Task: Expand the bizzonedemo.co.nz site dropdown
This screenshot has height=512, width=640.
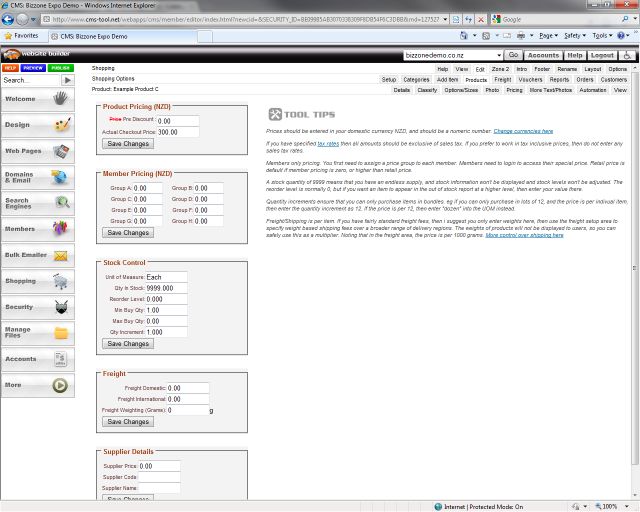Action: tap(497, 56)
